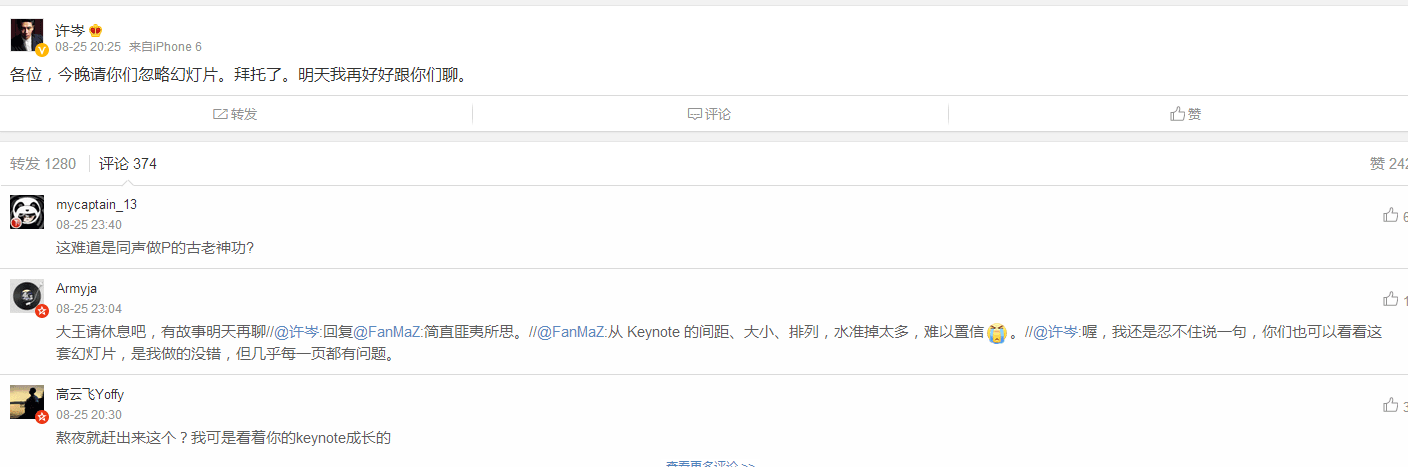Like 高云飞Yoffy's comment with thumbs-up
Screen dimensions: 1408x467
(1391, 405)
